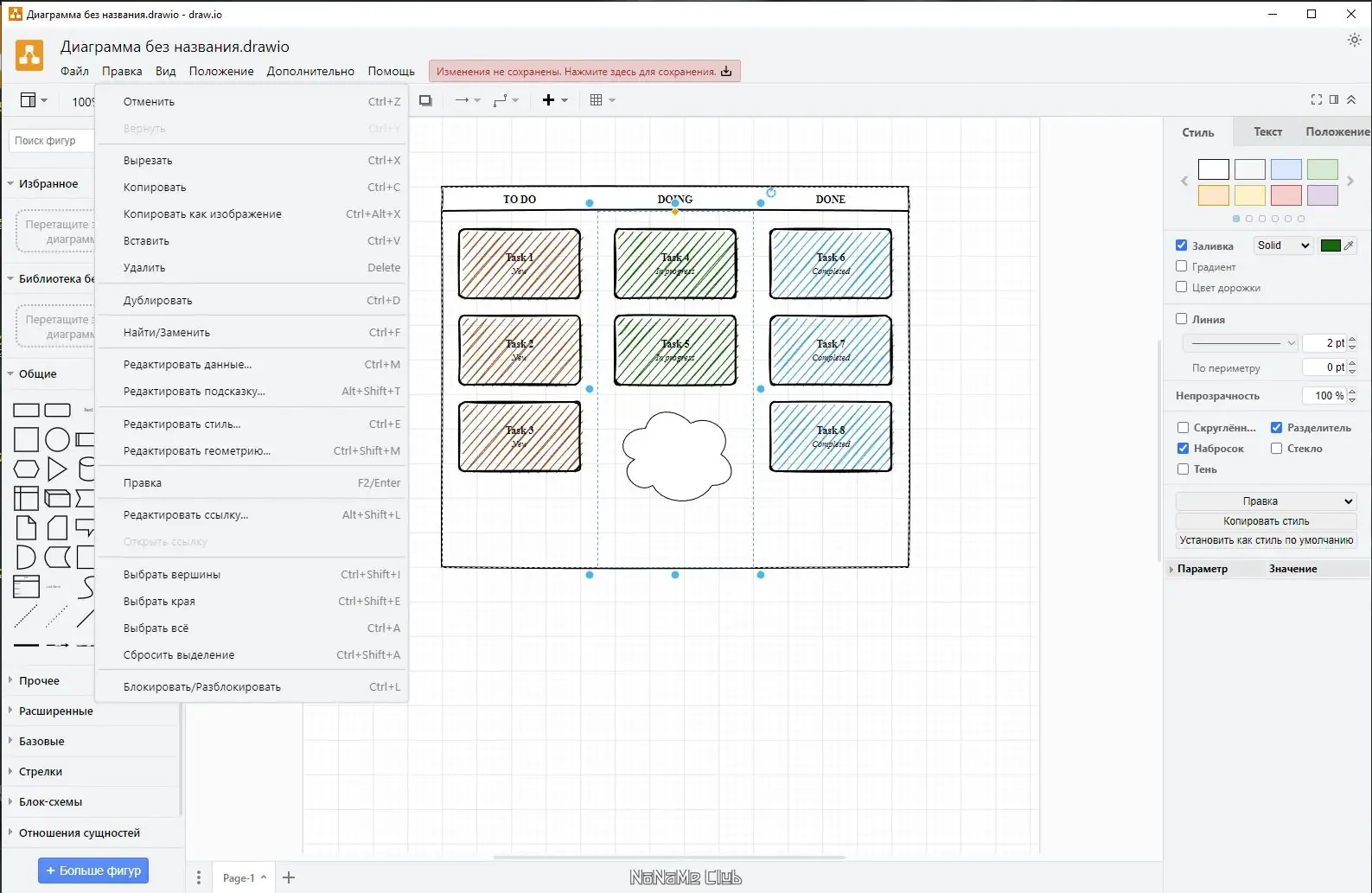Open the Правка dropdown in style panel
Viewport: 1372px width, 893px height.
tap(1266, 501)
